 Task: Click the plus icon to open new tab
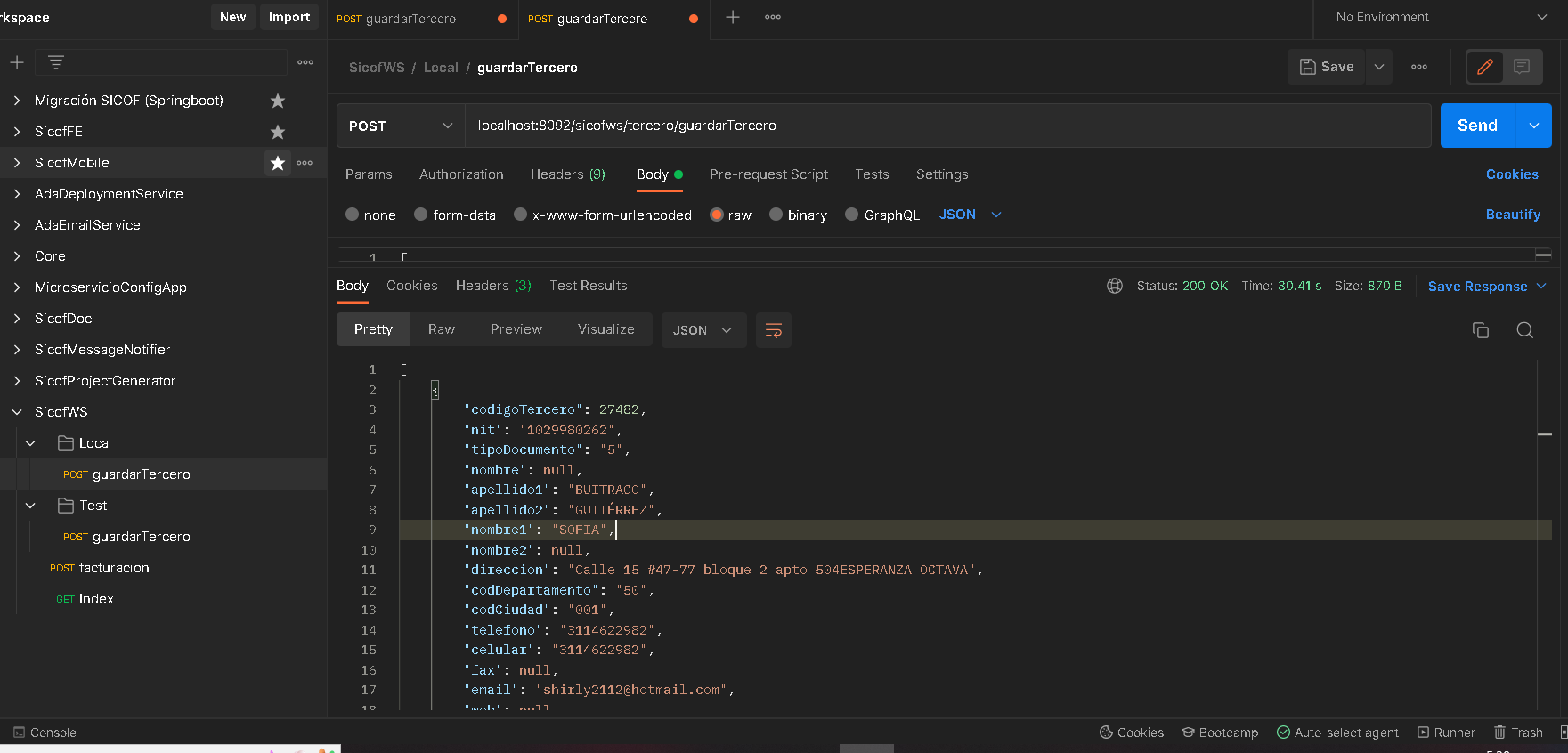point(732,17)
